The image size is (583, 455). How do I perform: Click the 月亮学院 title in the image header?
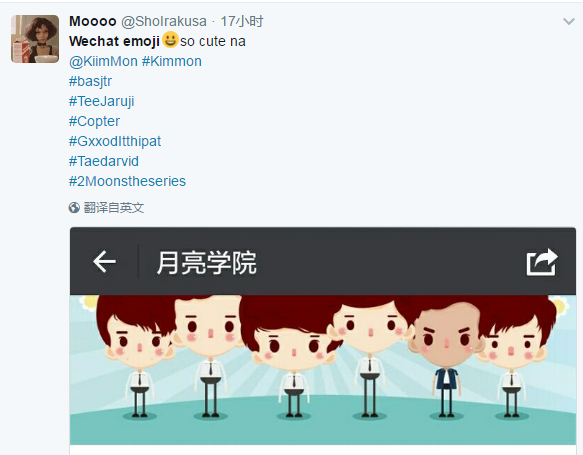(x=207, y=262)
